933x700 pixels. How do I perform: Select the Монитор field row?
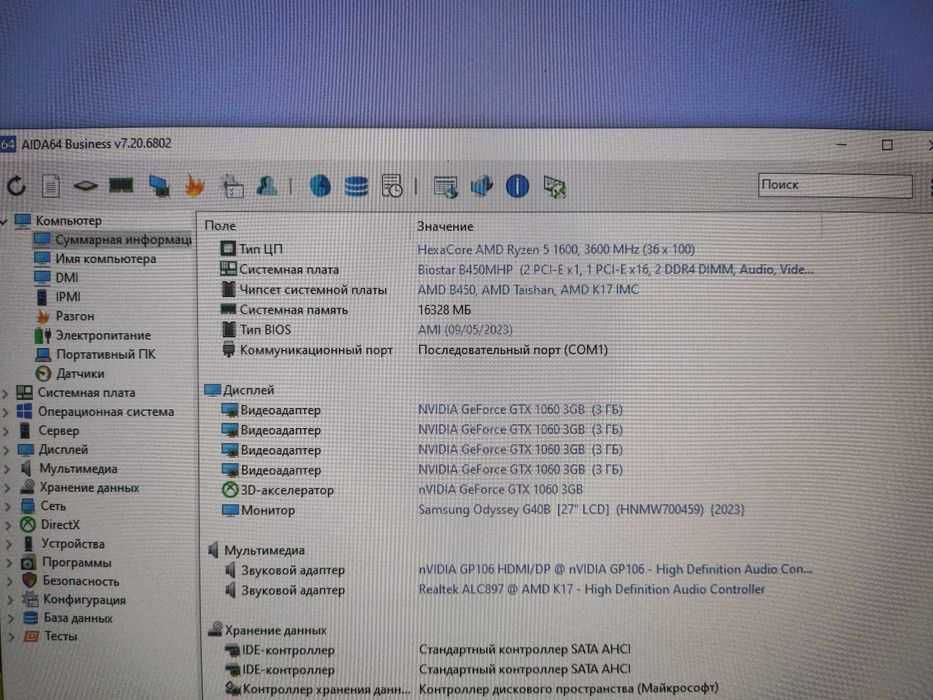coord(258,511)
